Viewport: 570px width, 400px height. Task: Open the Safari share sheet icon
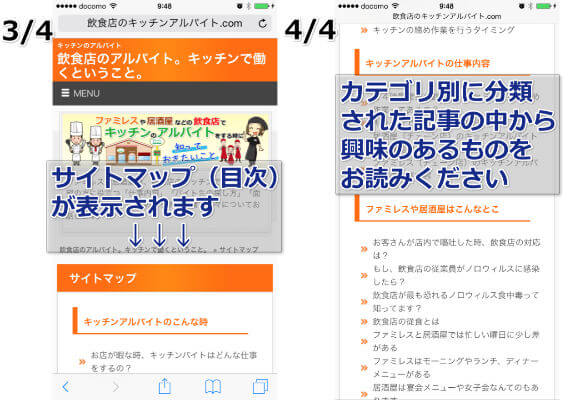pos(165,386)
